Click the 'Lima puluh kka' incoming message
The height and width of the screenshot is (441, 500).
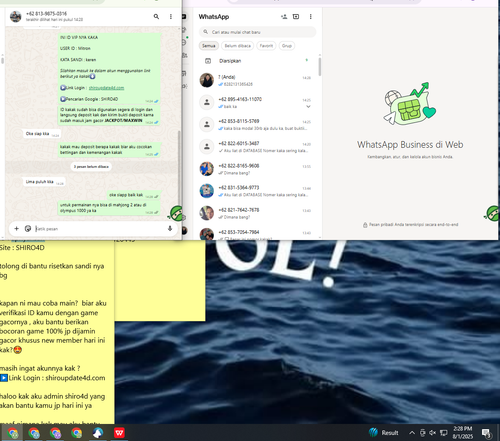(x=44, y=182)
